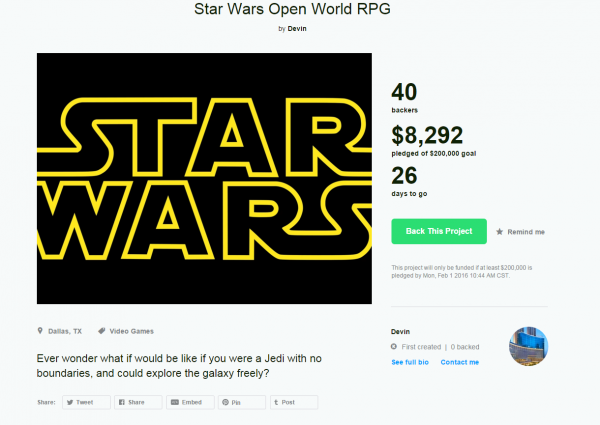Open the Contact me link
This screenshot has width=600, height=425.
(460, 362)
